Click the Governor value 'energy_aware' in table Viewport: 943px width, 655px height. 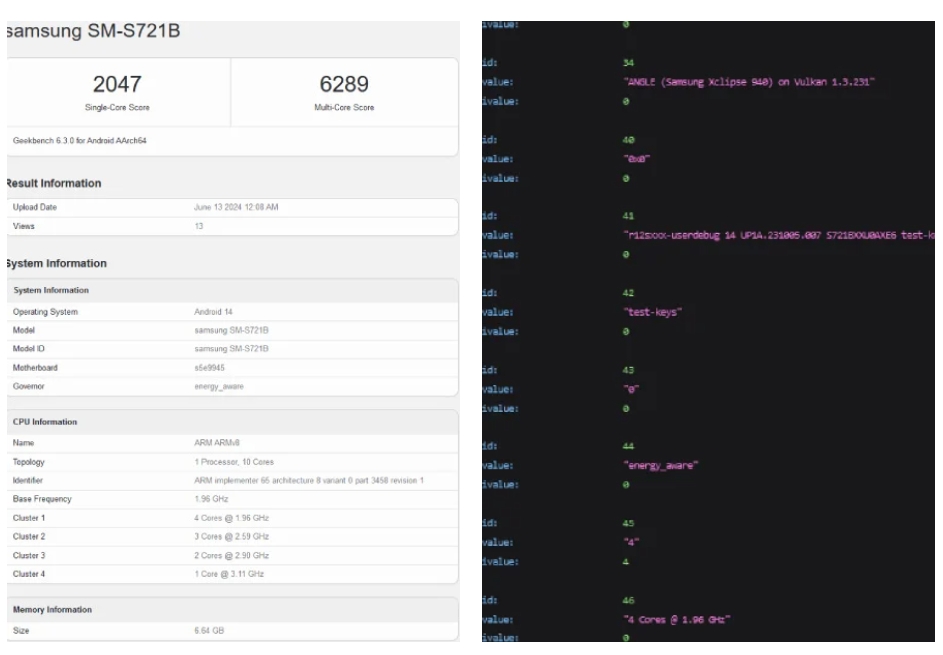pos(219,387)
